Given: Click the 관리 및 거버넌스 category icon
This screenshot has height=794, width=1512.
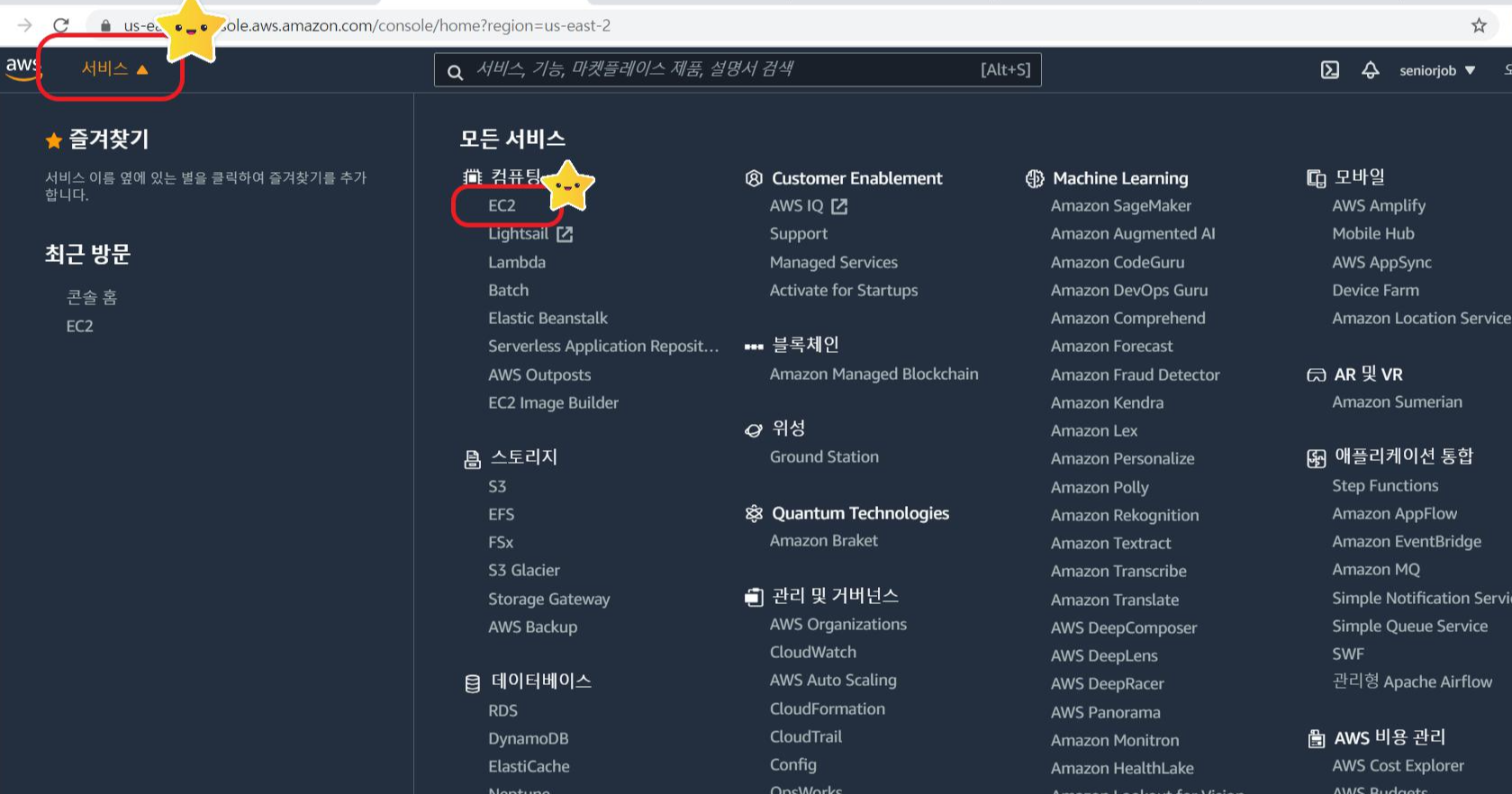Looking at the screenshot, I should point(754,597).
